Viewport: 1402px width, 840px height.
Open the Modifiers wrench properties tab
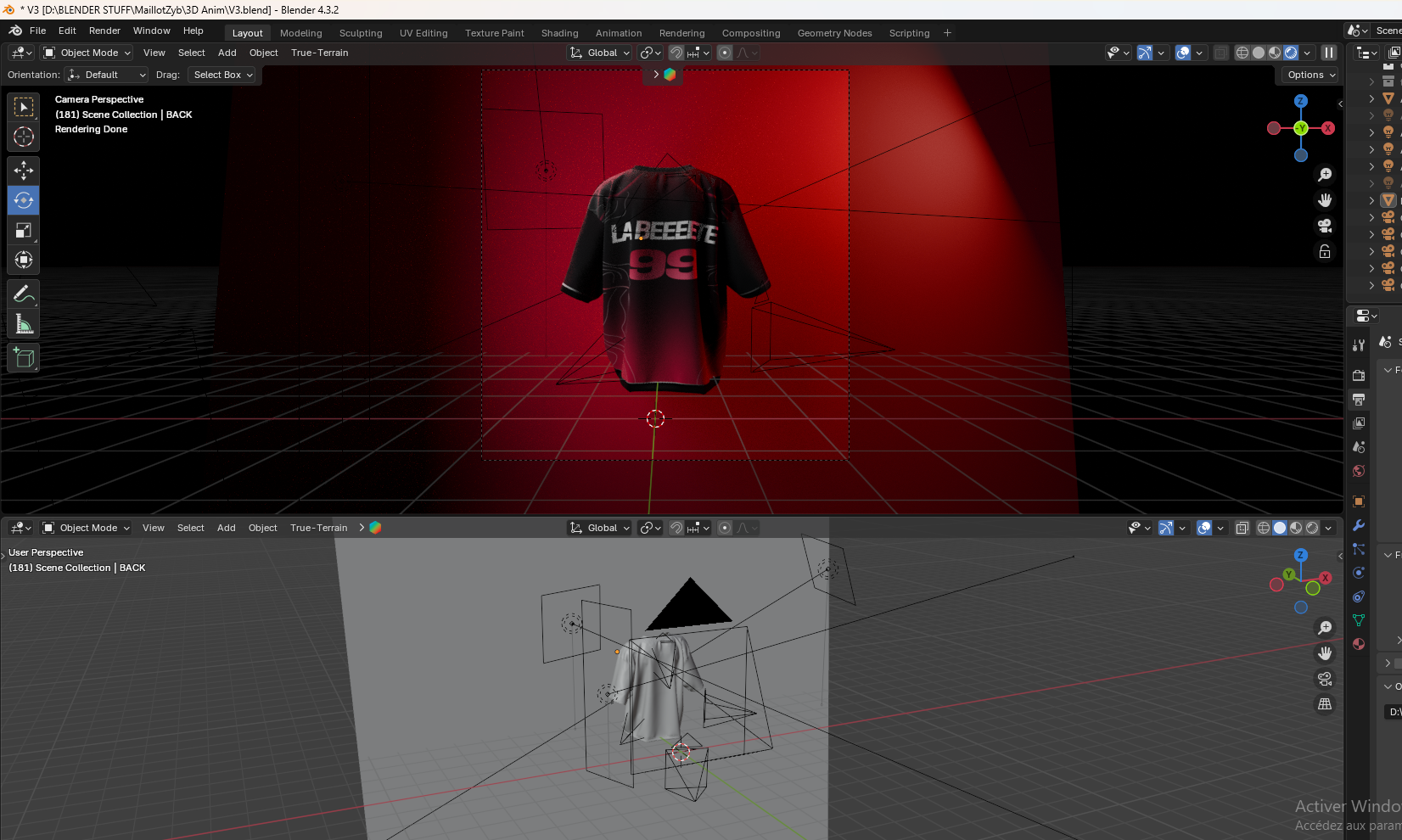(1359, 525)
